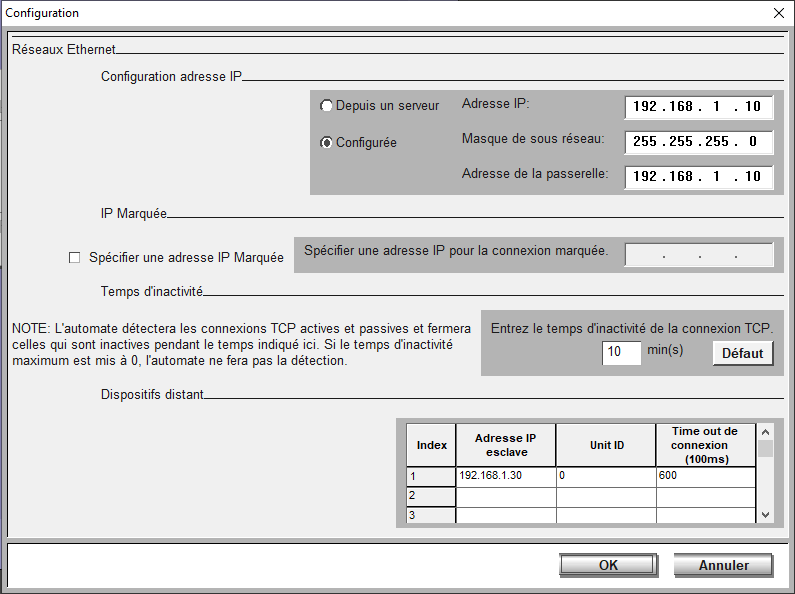Select slave IP cell 192.168.1.30
The image size is (795, 594).
[x=506, y=477]
